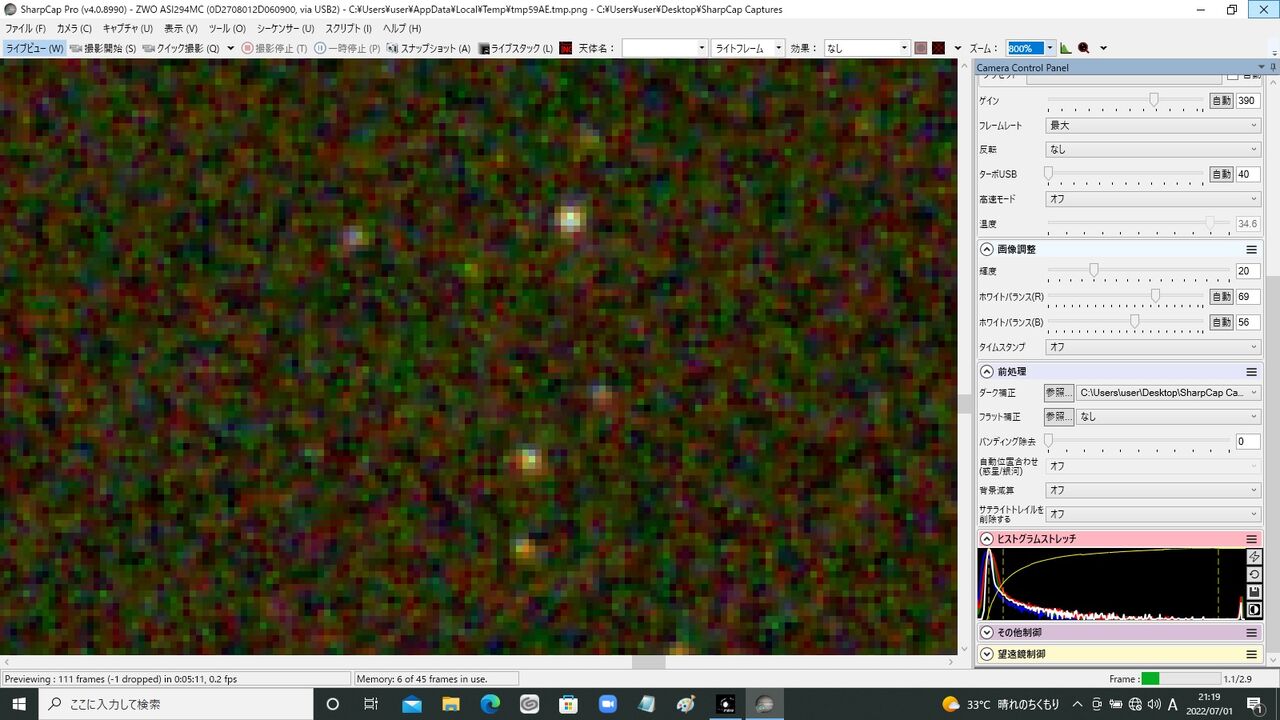1280x720 pixels.
Task: Click the magnifier icon next to the zoom box
Action: pyautogui.click(x=1084, y=48)
